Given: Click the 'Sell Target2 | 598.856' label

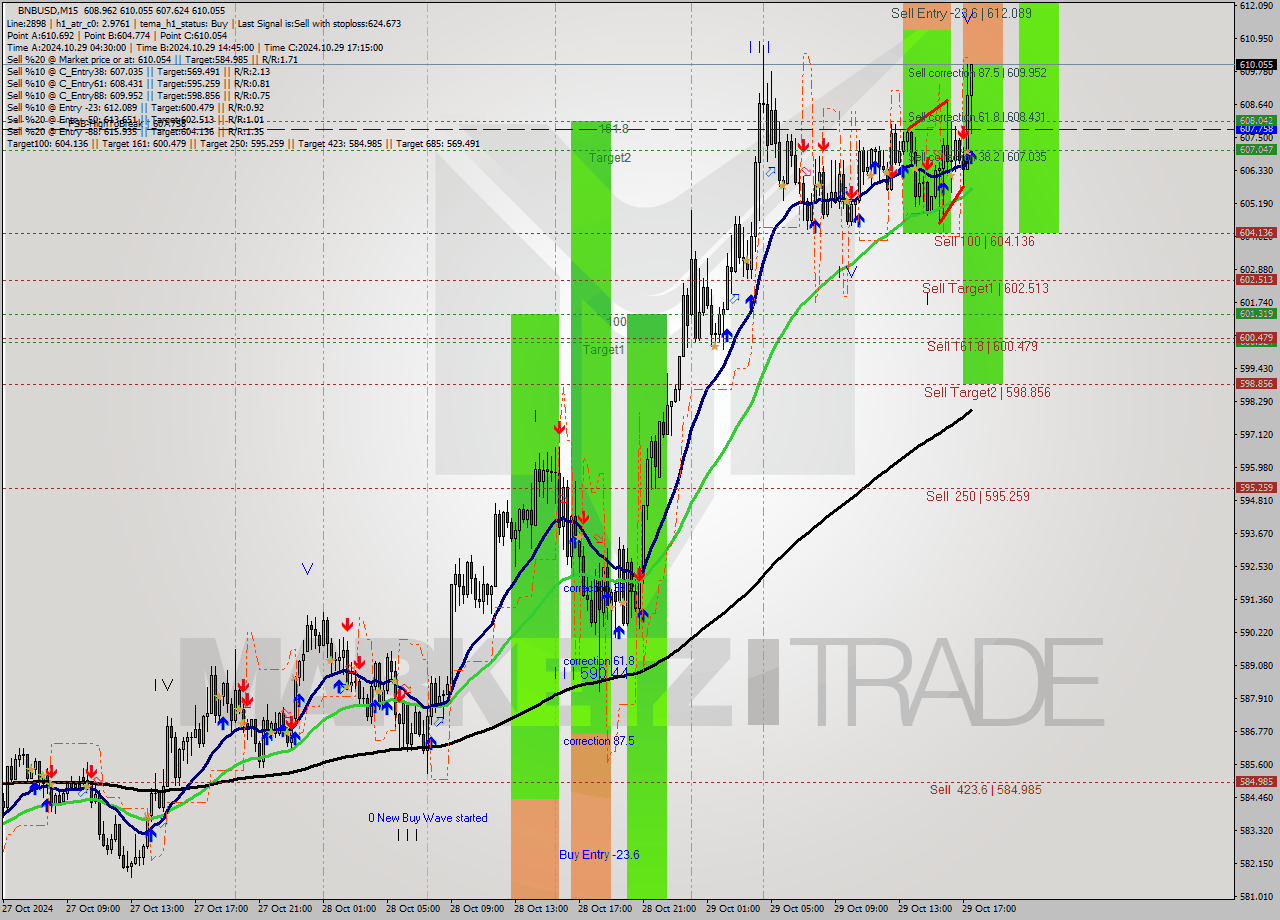Looking at the screenshot, I should (987, 392).
